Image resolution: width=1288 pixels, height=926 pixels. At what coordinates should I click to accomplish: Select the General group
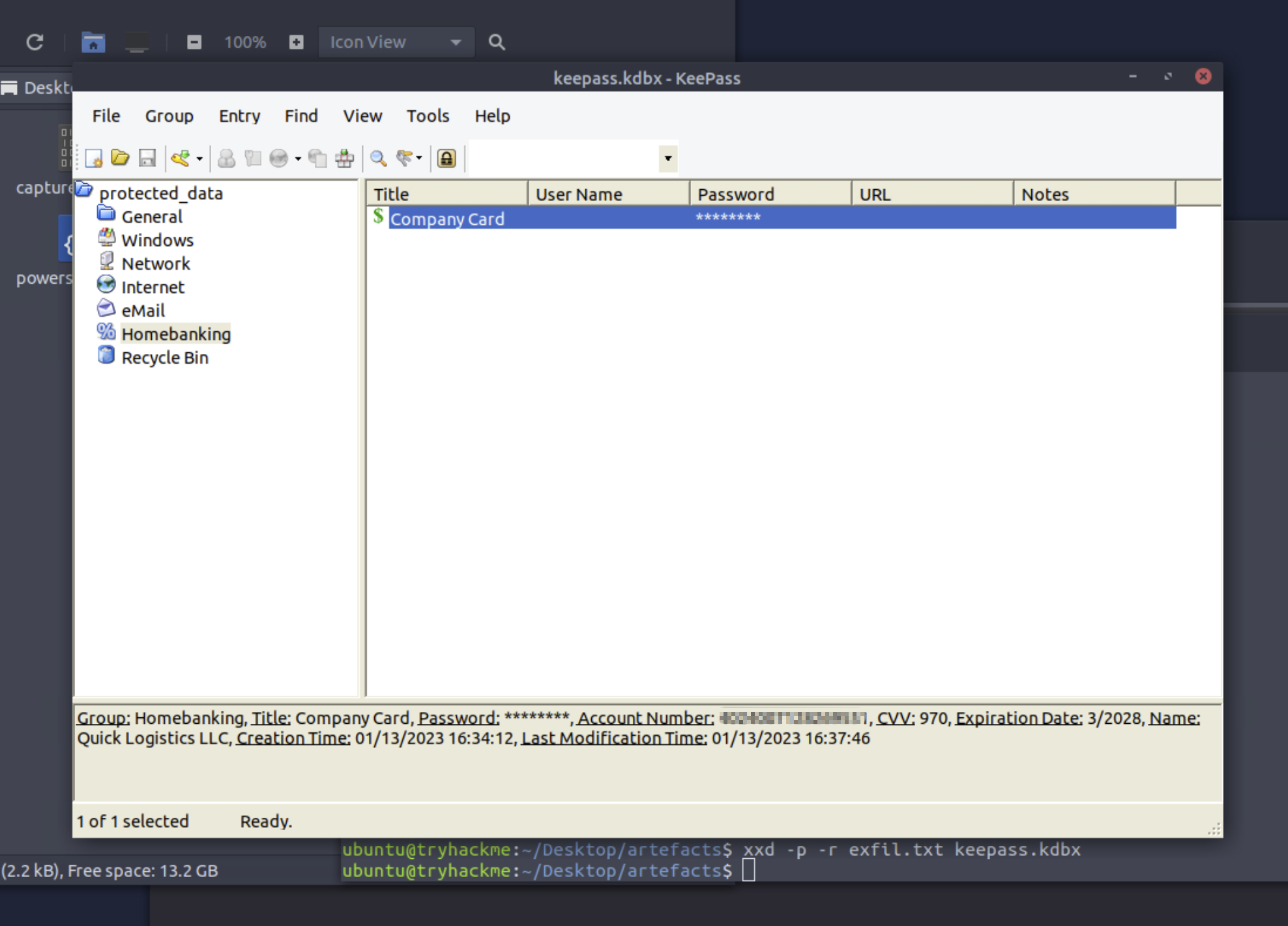(x=152, y=217)
